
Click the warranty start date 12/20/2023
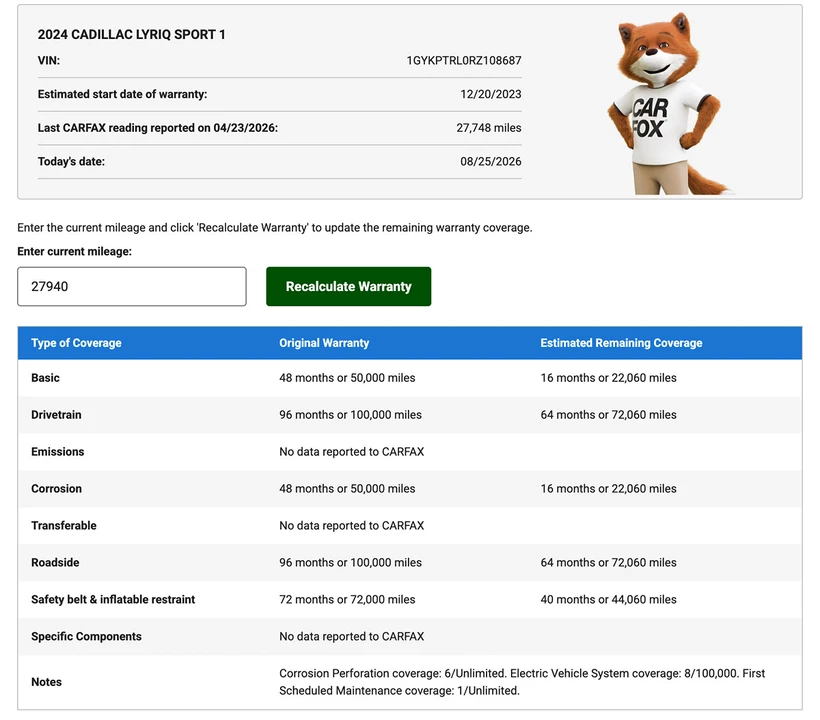click(491, 94)
